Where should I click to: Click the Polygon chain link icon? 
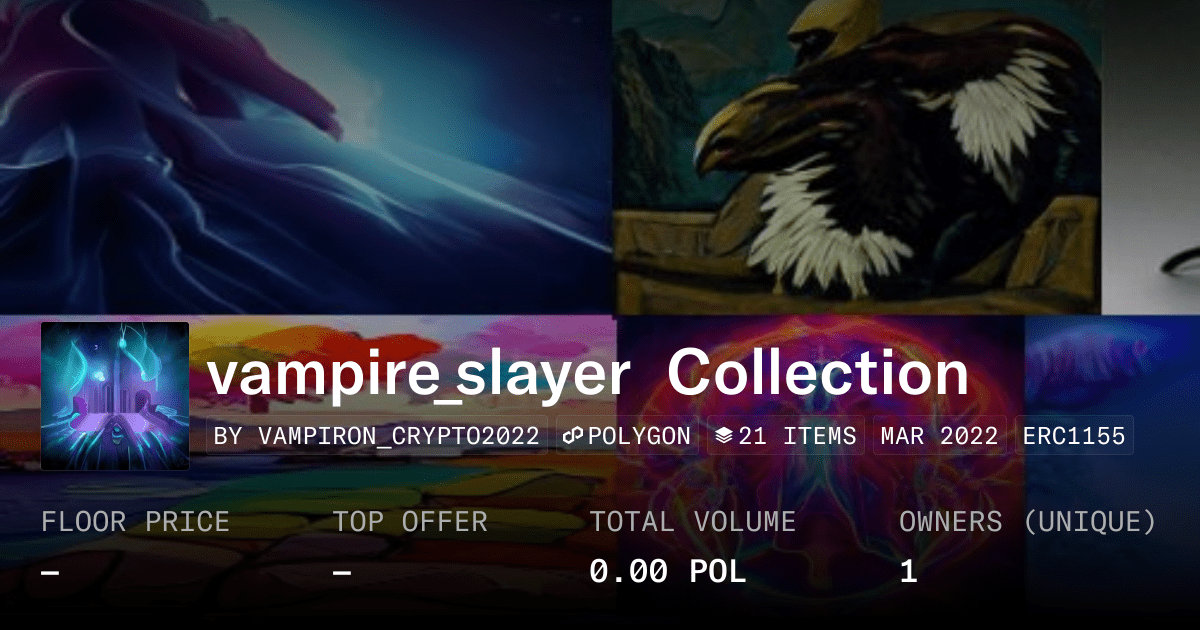(574, 436)
